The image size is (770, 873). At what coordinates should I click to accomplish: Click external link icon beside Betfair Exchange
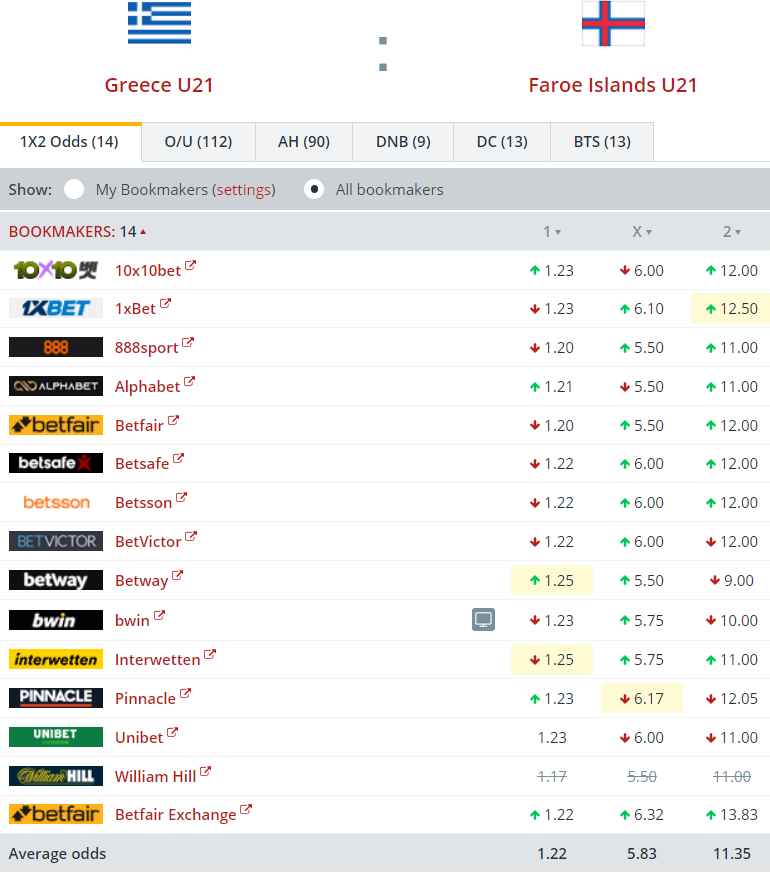[246, 810]
